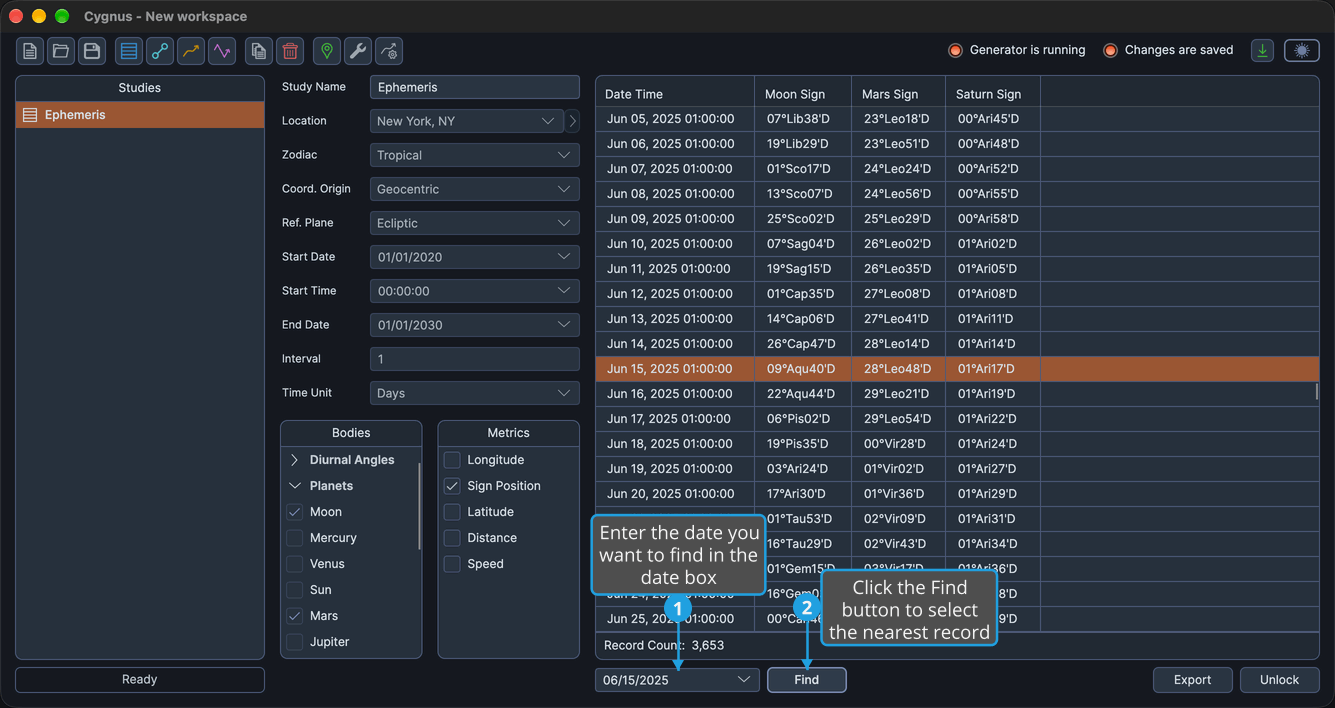Screen dimensions: 1335x708
Task: Open the End Date picker dropdown
Action: coord(475,325)
